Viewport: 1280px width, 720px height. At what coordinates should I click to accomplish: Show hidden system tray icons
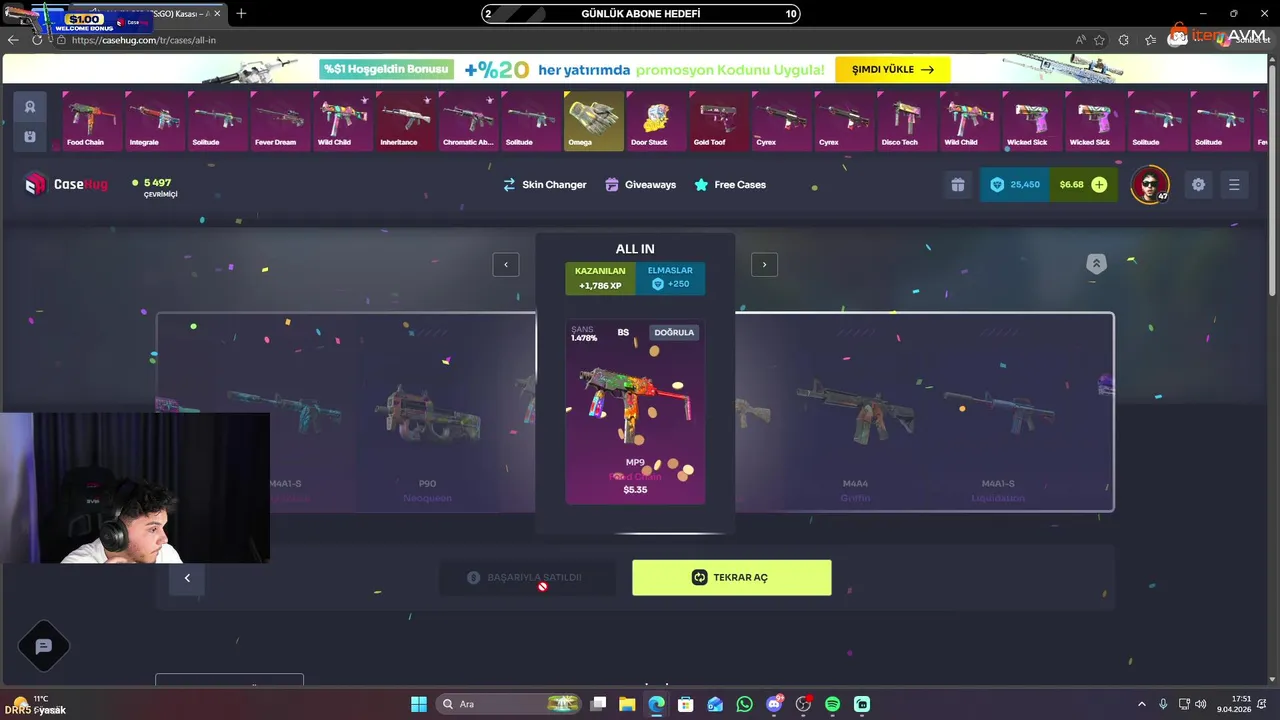1142,704
